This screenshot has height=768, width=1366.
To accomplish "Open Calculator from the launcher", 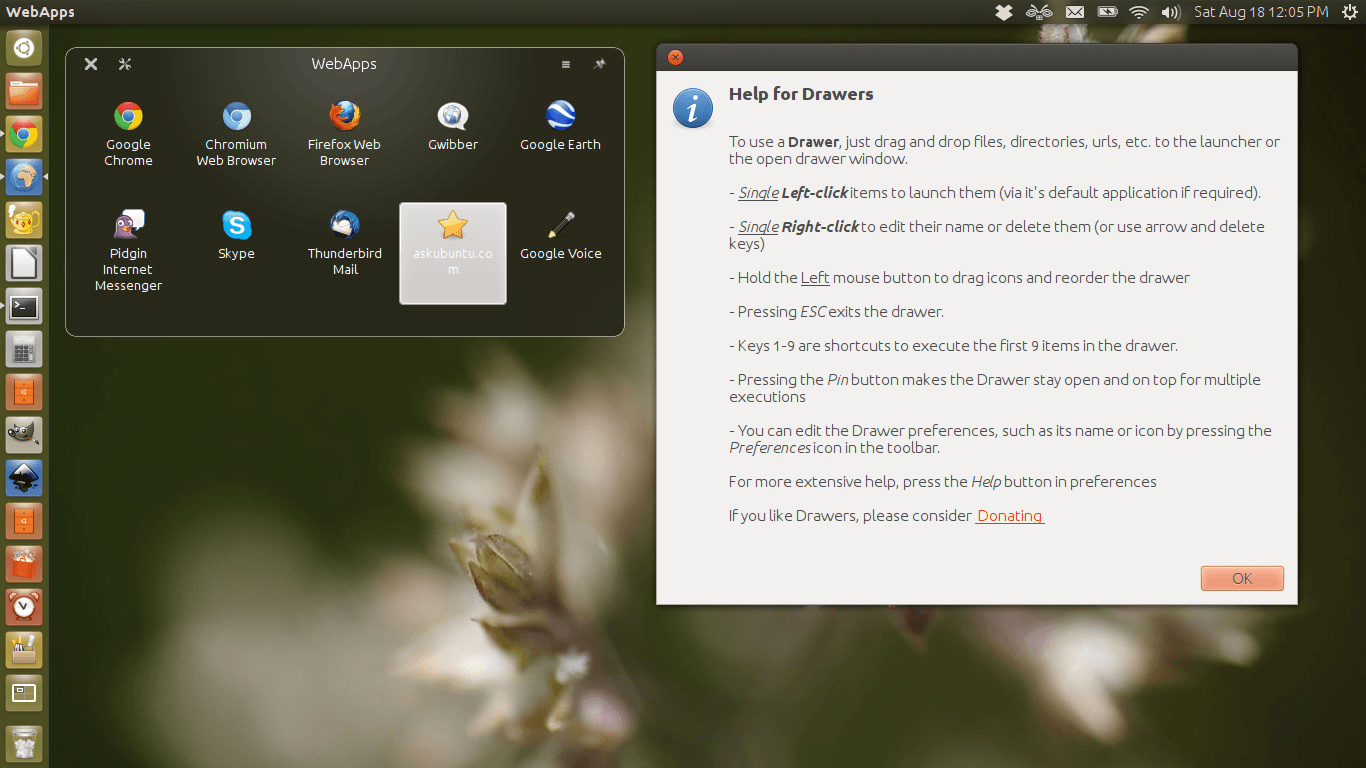I will pyautogui.click(x=24, y=349).
